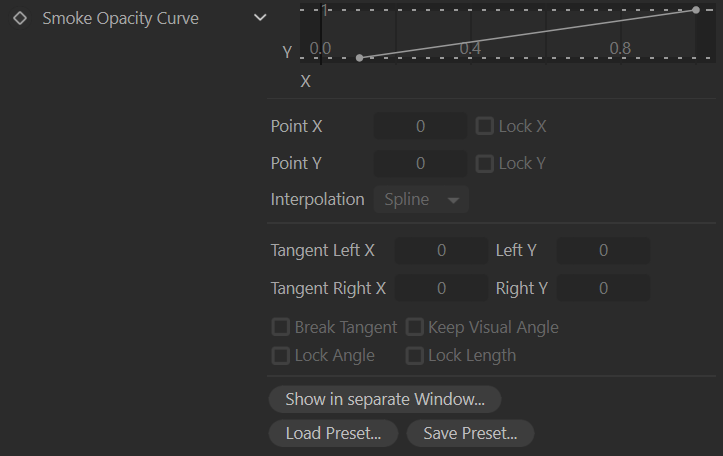Click the Point X value field
723x456 pixels.
(x=420, y=126)
